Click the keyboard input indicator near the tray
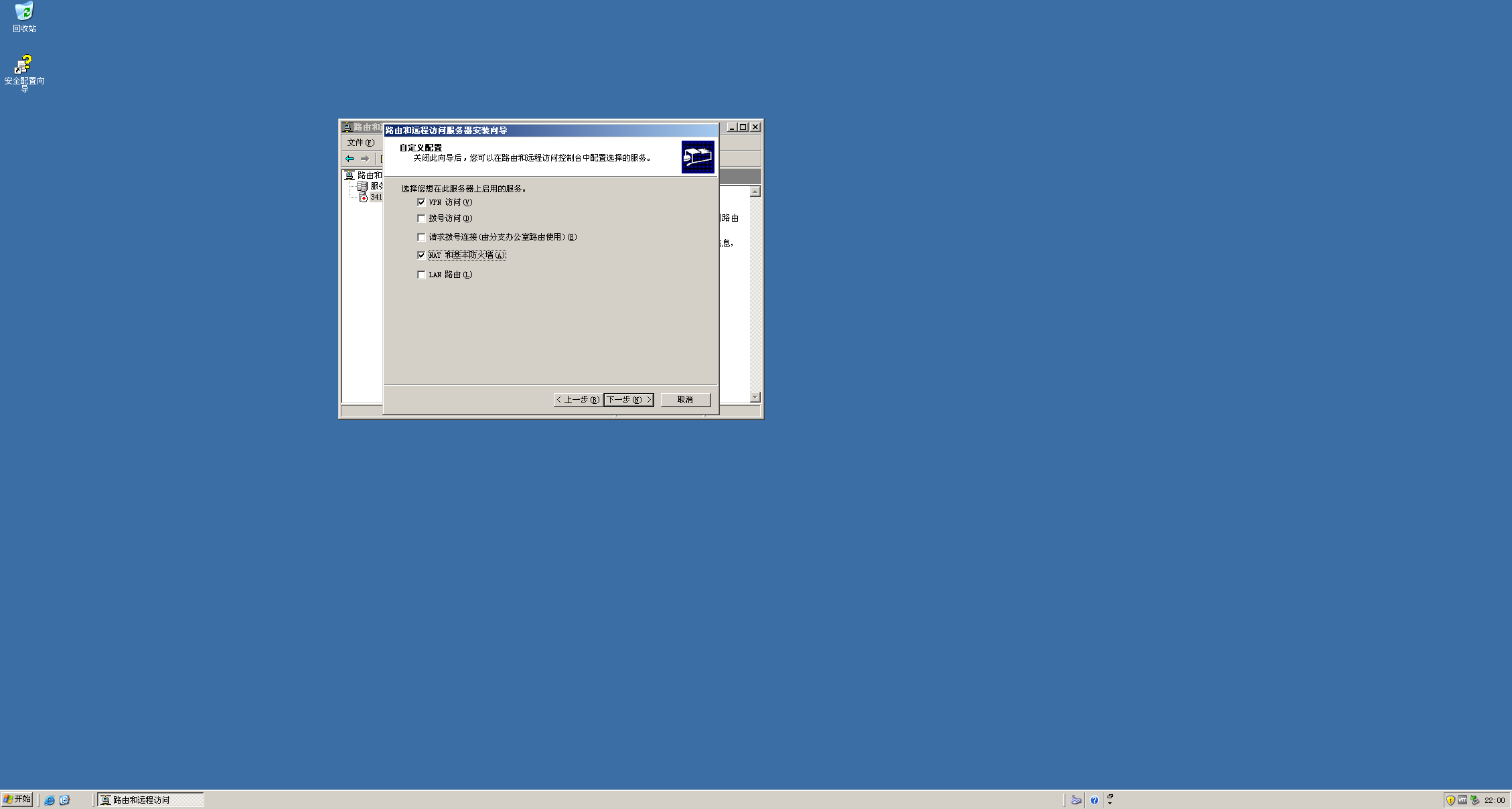This screenshot has width=1512, height=809. click(1075, 800)
